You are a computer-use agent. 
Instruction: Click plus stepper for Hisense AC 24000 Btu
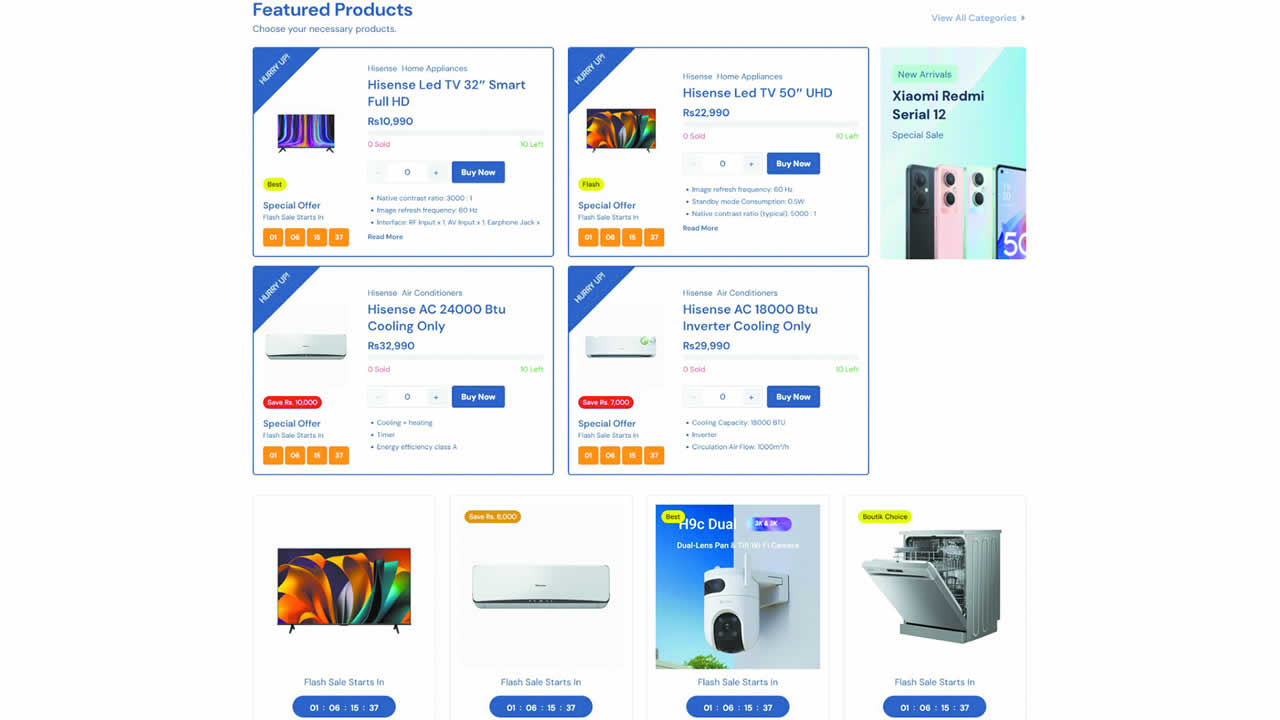(435, 397)
